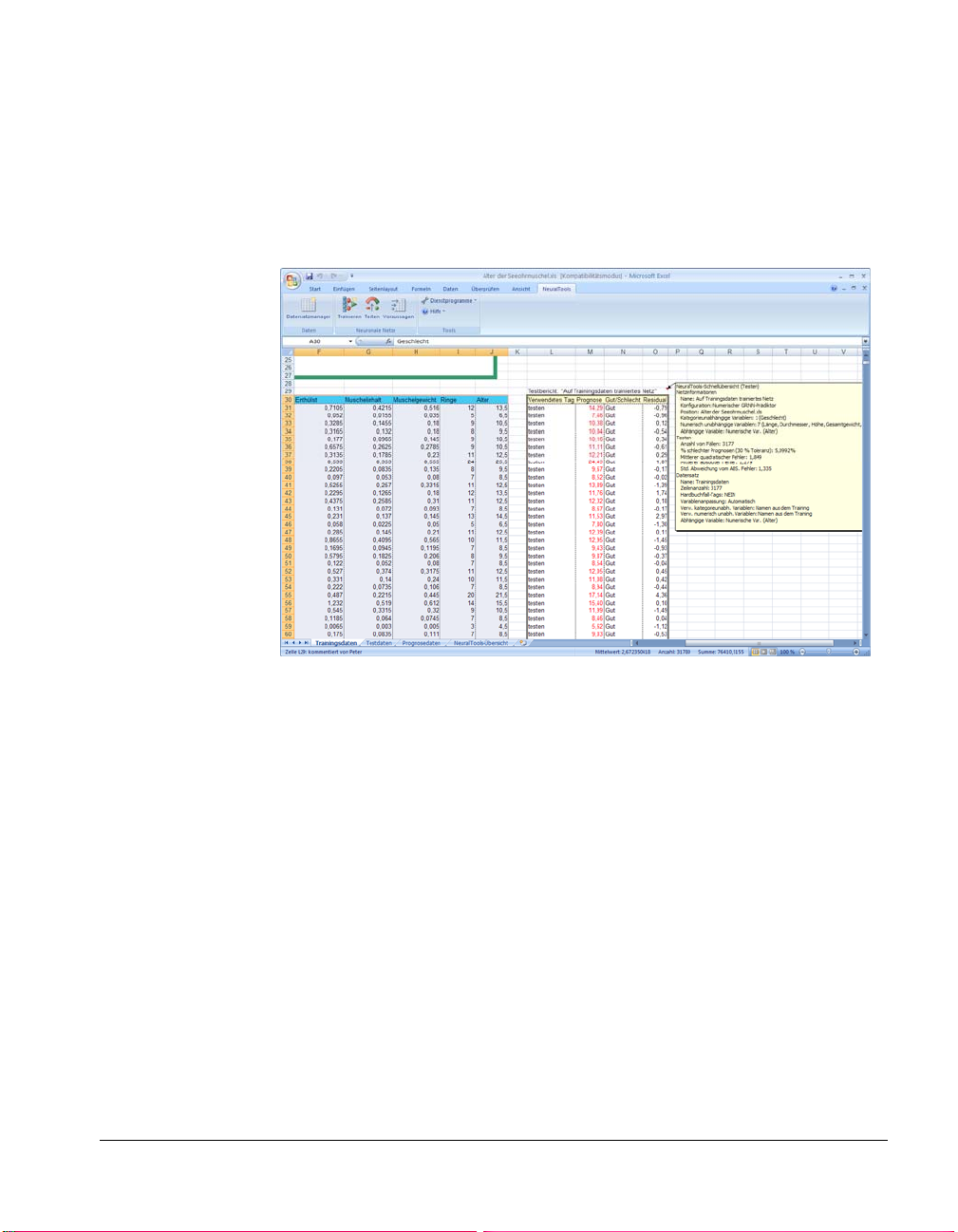Viewport: 958px width, 1232px height.
Task: Click the Testbericht title cell
Action: point(592,391)
